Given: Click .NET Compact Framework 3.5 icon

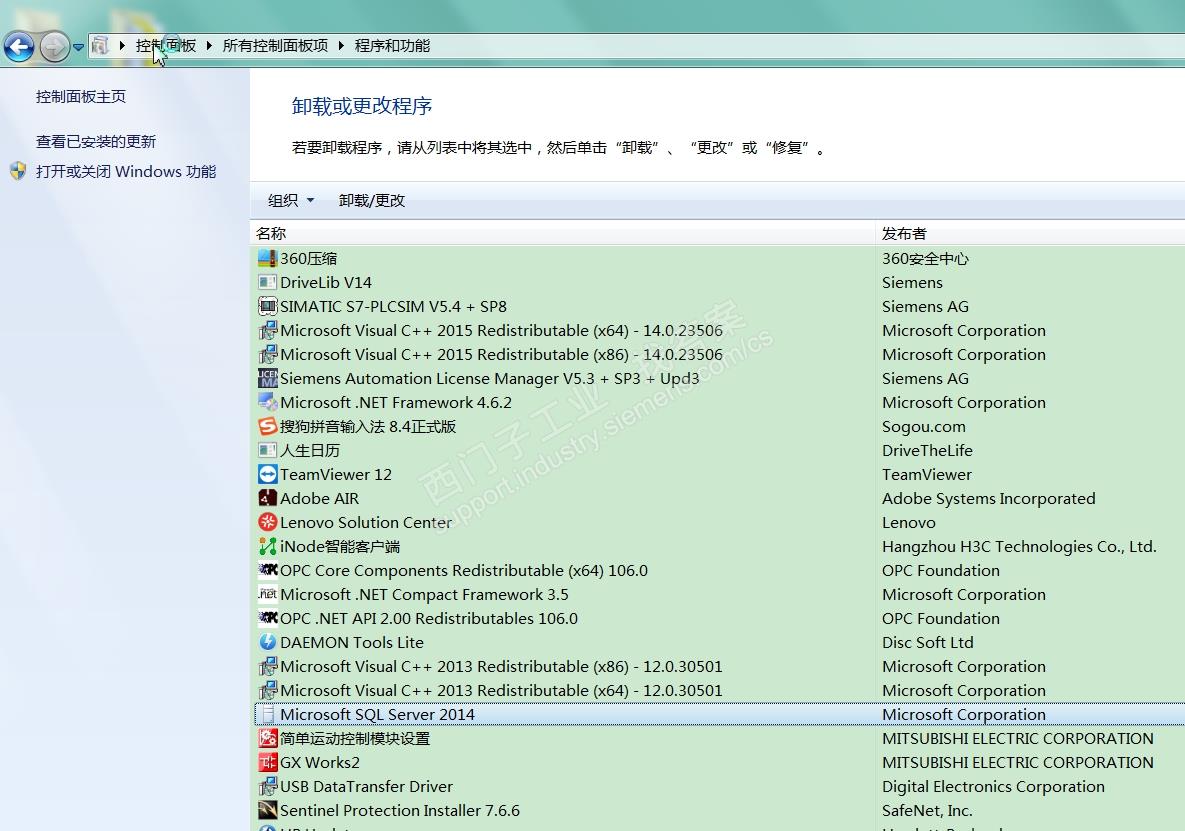Looking at the screenshot, I should click(x=268, y=595).
